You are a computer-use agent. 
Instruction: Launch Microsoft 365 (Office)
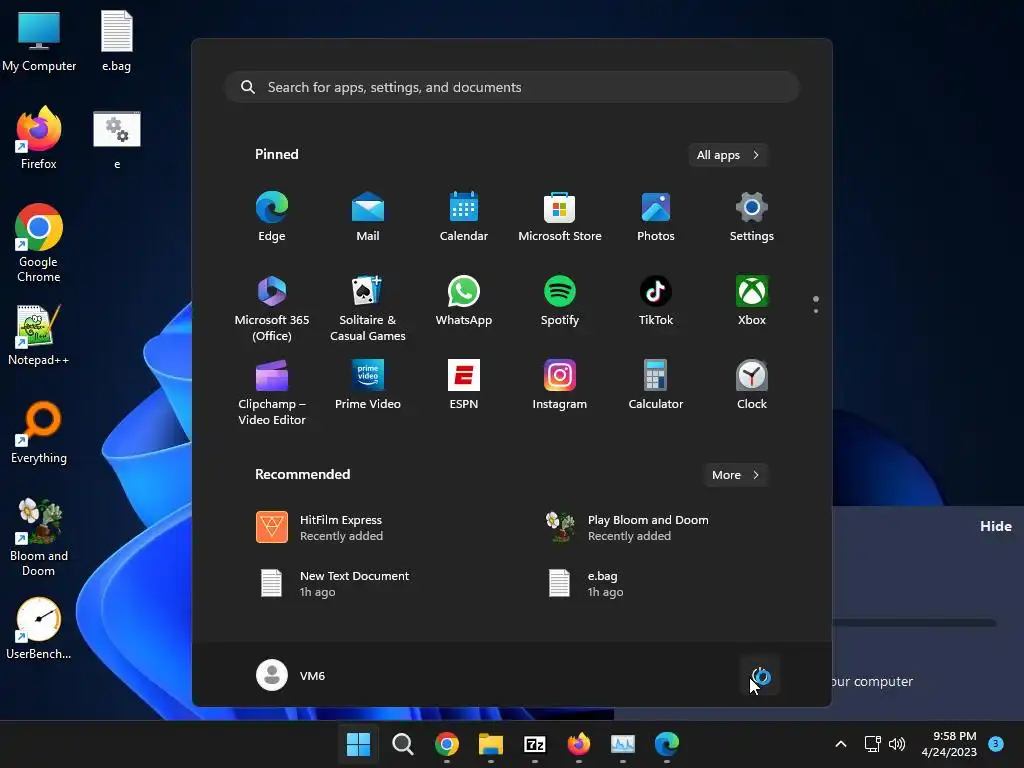[x=272, y=308]
